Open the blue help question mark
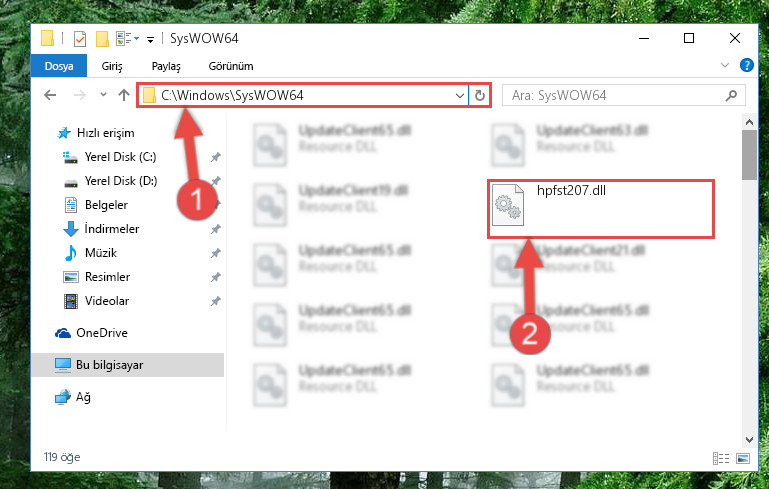Viewport: 769px width, 489px height. pyautogui.click(x=746, y=65)
